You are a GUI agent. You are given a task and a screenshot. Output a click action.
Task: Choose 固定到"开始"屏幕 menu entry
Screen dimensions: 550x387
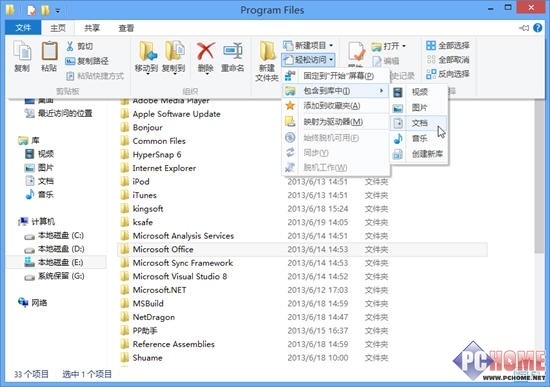coord(335,76)
